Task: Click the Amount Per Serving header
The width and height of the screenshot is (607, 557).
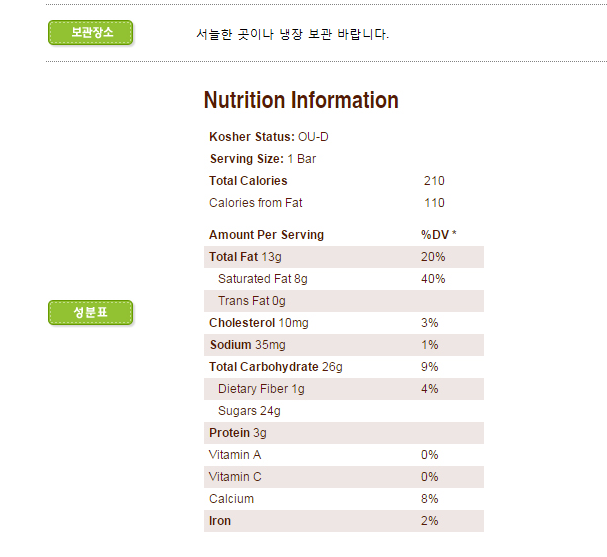Action: pyautogui.click(x=267, y=235)
